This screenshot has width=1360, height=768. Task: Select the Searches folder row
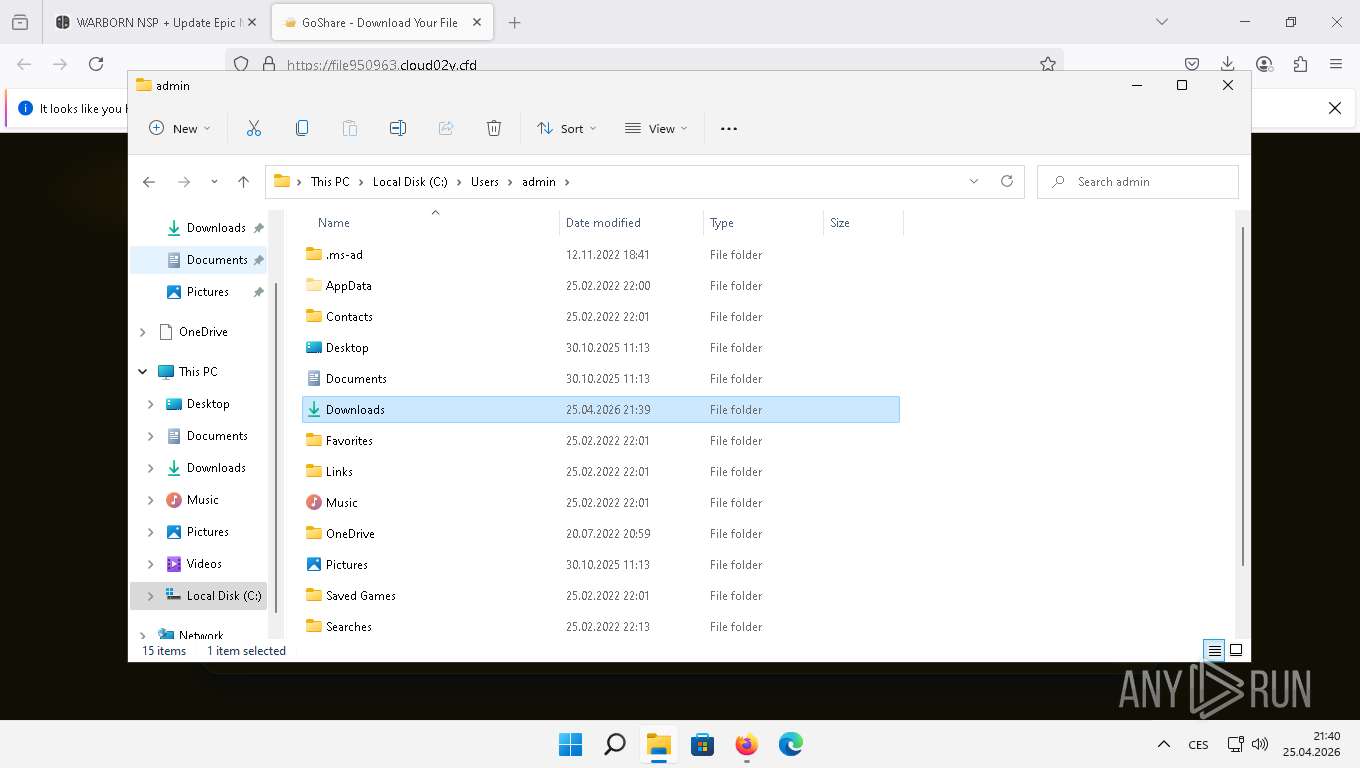[x=601, y=627]
